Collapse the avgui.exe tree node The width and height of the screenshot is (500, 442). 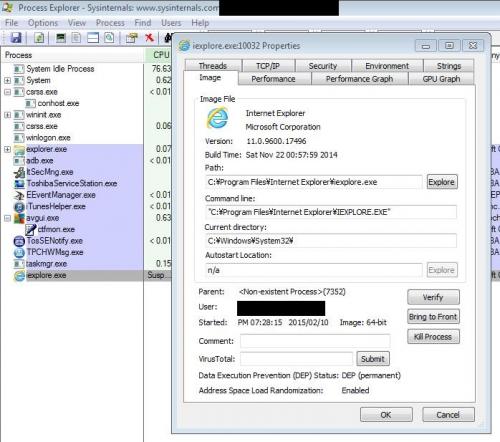point(7,218)
